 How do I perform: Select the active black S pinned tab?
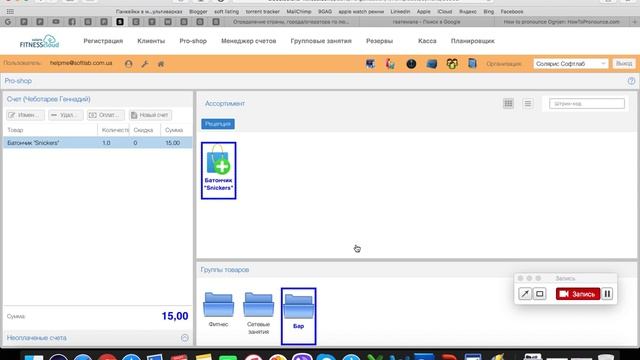pos(120,22)
